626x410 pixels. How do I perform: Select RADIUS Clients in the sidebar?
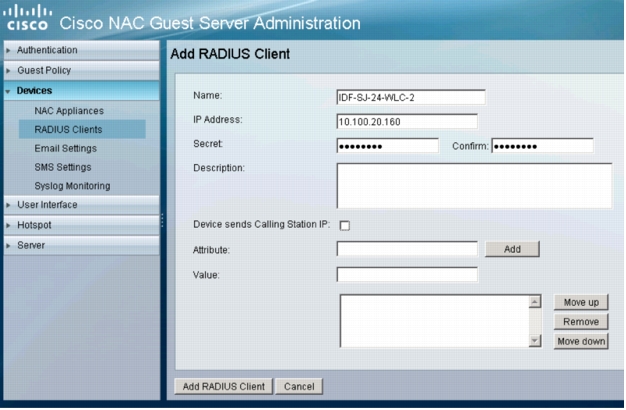82,130
